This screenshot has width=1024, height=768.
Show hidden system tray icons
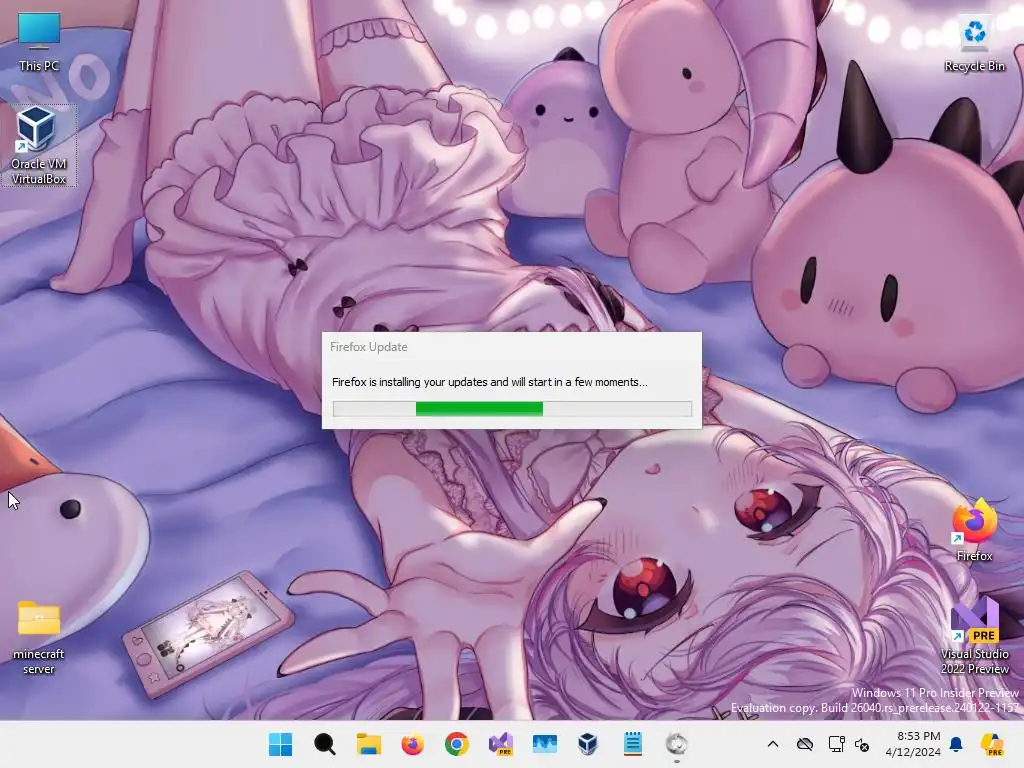coord(773,744)
